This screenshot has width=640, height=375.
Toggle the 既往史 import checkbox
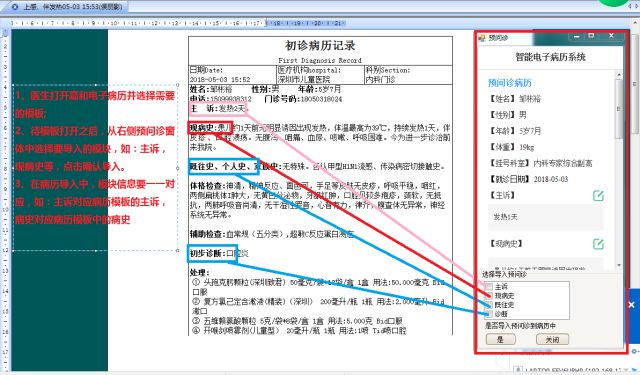[489, 305]
